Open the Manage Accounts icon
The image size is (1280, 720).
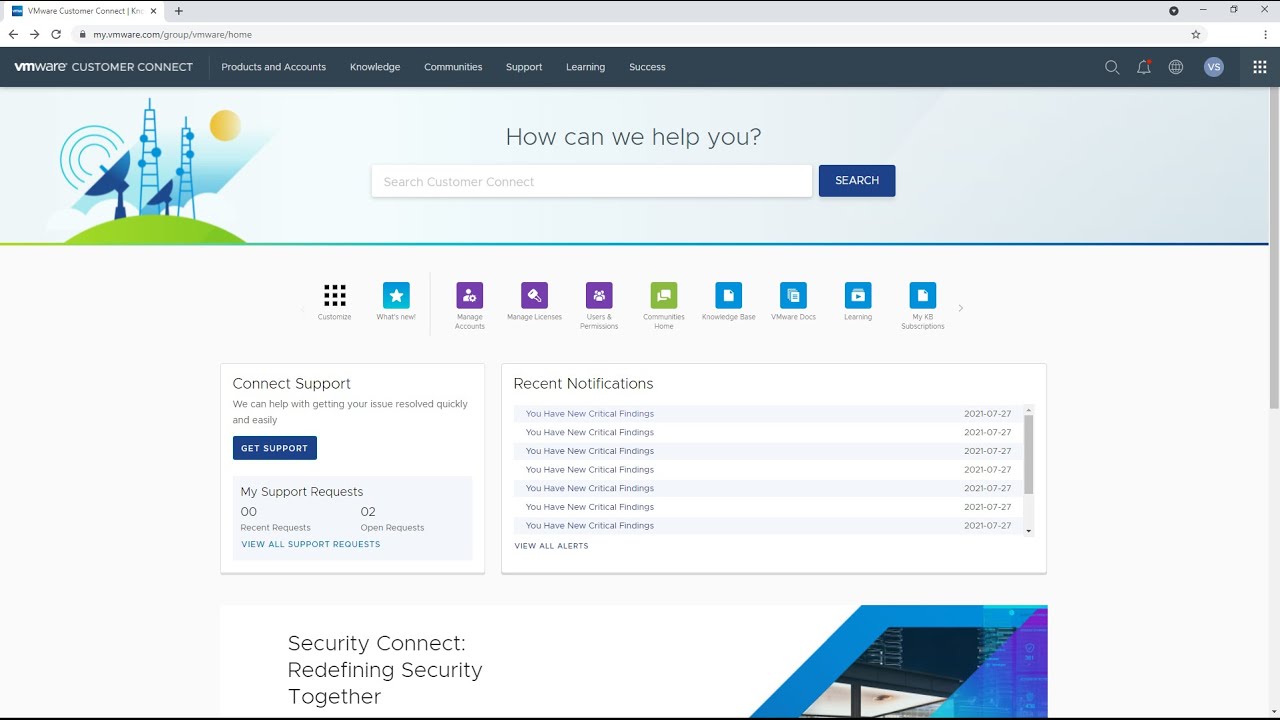click(469, 295)
